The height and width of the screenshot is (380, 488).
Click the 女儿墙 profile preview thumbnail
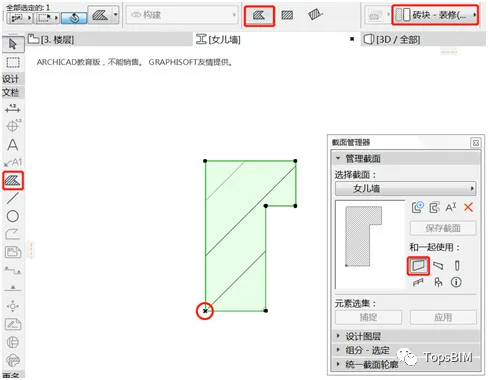coord(369,244)
